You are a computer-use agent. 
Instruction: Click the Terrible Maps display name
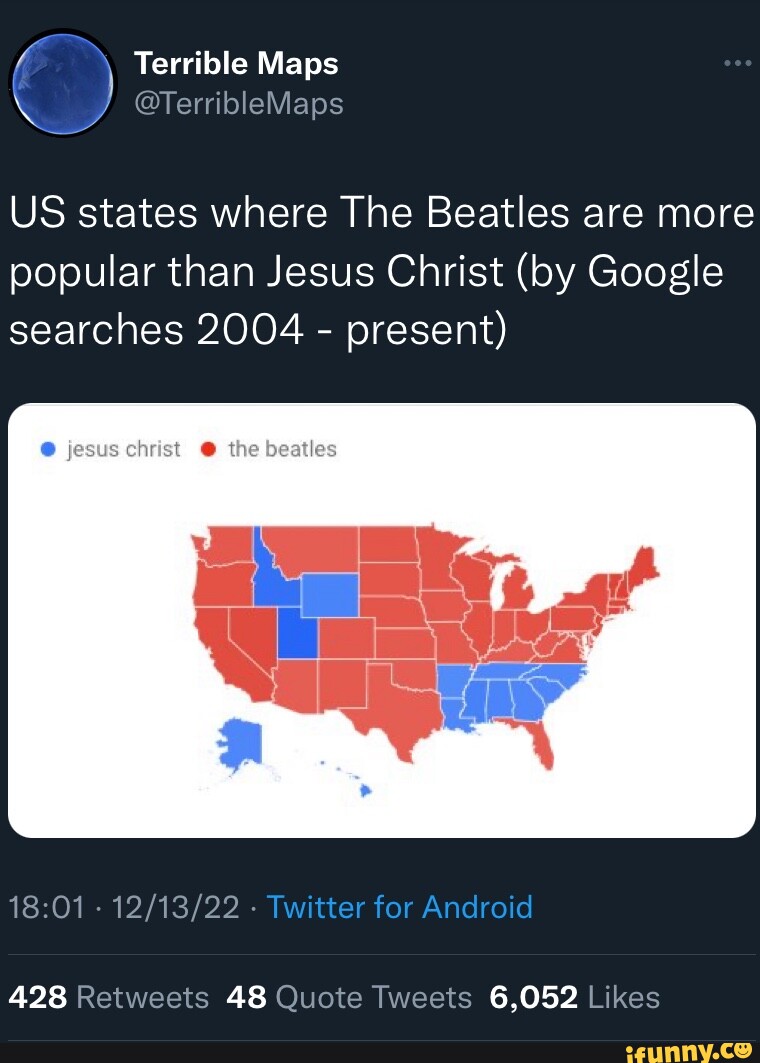click(x=237, y=63)
